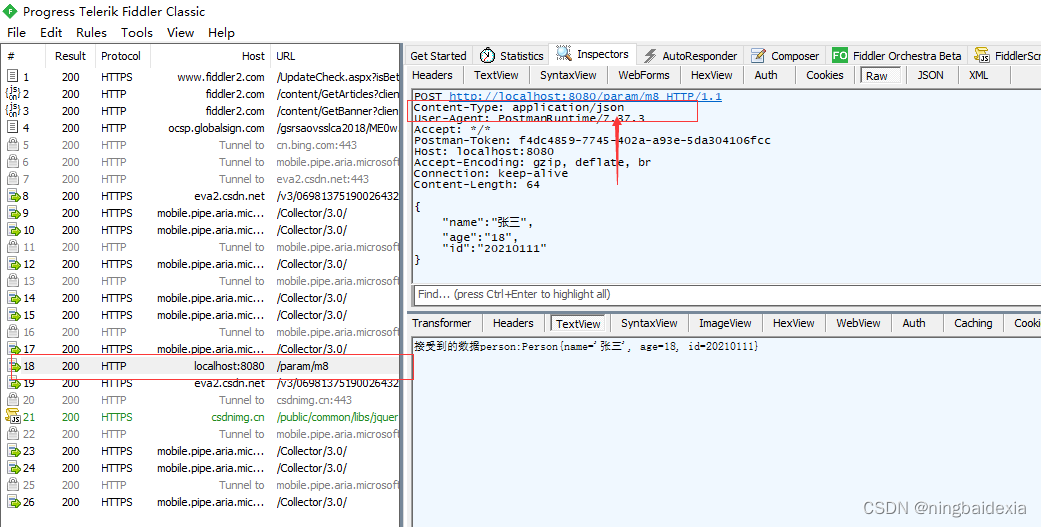Open request JSON inspector tab
The width and height of the screenshot is (1041, 527).
[930, 75]
